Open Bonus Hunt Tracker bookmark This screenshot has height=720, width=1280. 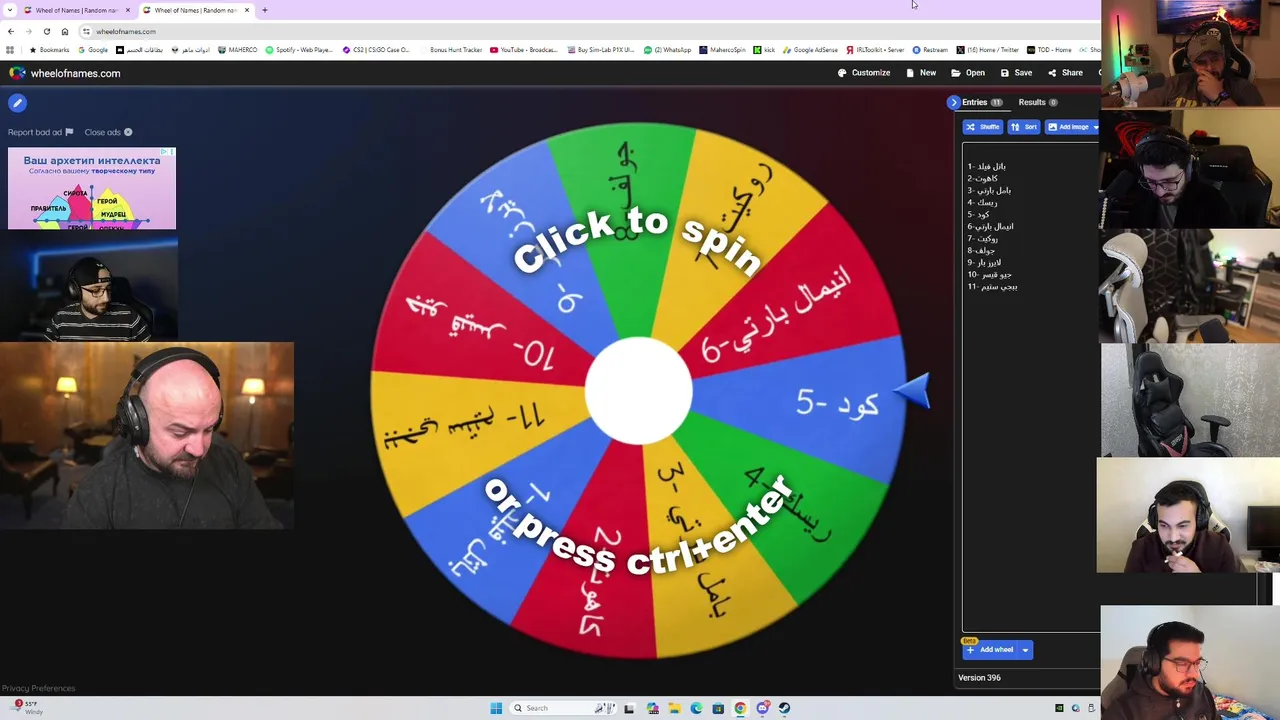click(x=451, y=50)
